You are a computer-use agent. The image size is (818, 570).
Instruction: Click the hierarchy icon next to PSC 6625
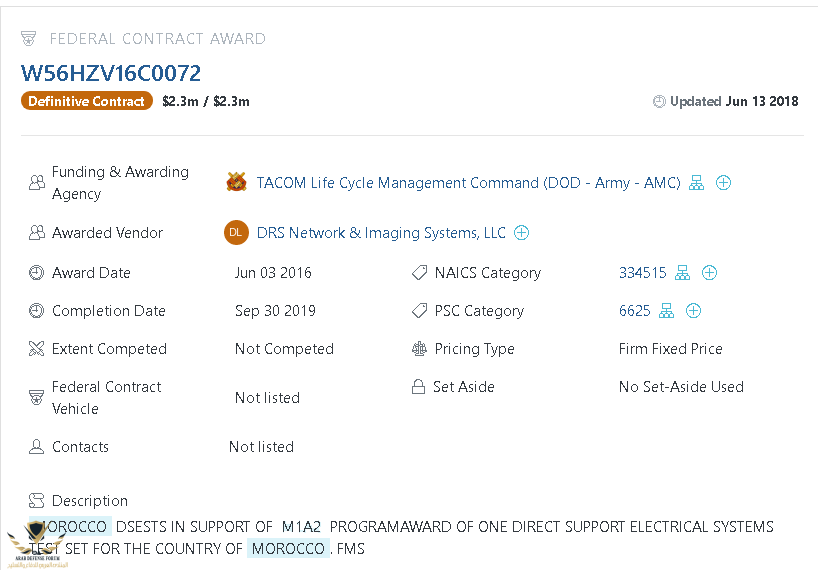pyautogui.click(x=666, y=310)
